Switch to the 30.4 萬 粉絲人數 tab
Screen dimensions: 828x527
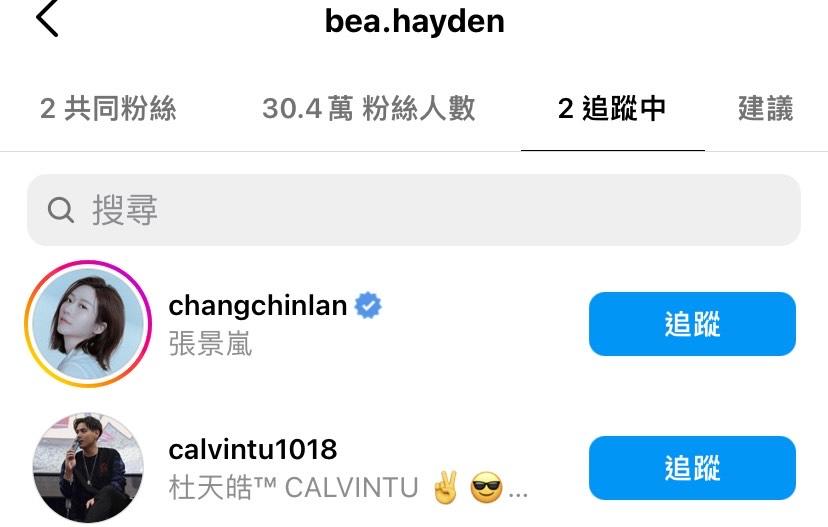click(369, 109)
